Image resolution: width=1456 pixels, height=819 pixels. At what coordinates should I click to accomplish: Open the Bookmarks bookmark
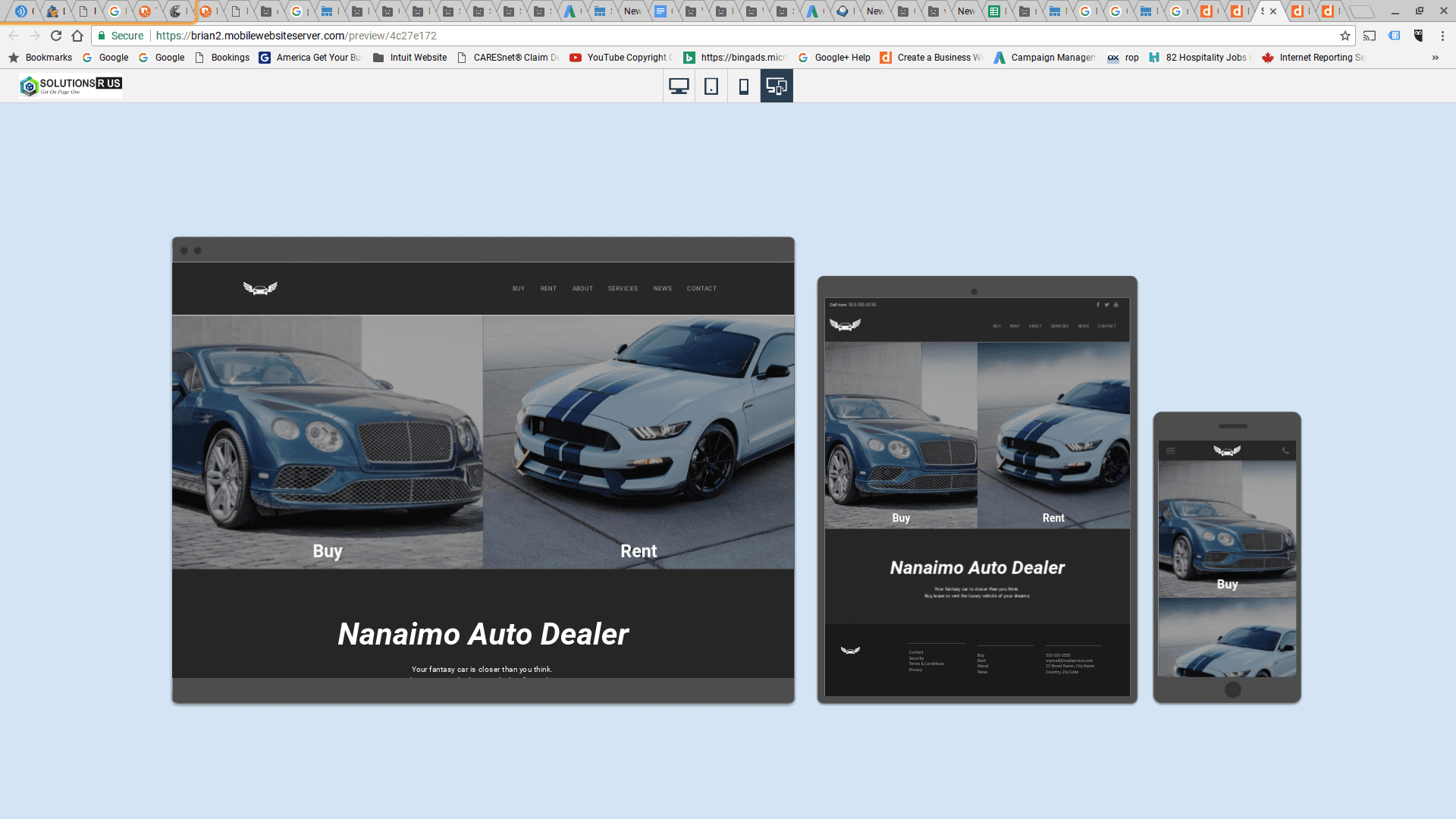pyautogui.click(x=40, y=58)
